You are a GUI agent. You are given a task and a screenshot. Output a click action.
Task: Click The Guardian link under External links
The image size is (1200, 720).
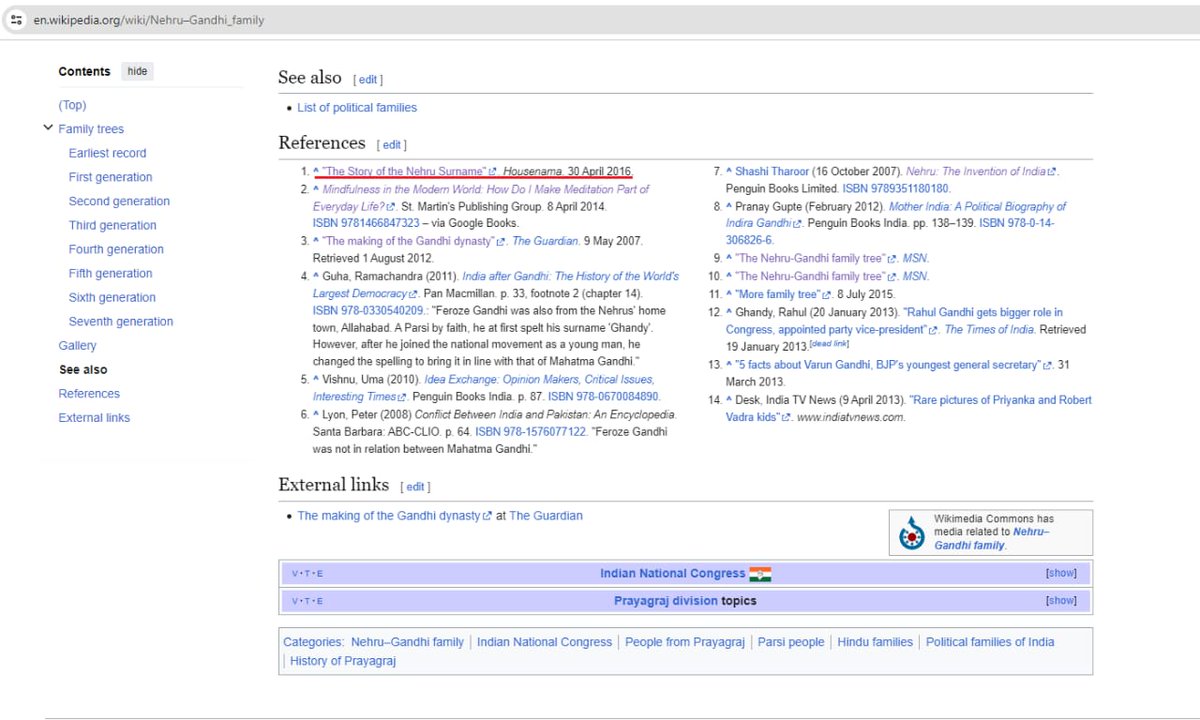[x=546, y=516]
